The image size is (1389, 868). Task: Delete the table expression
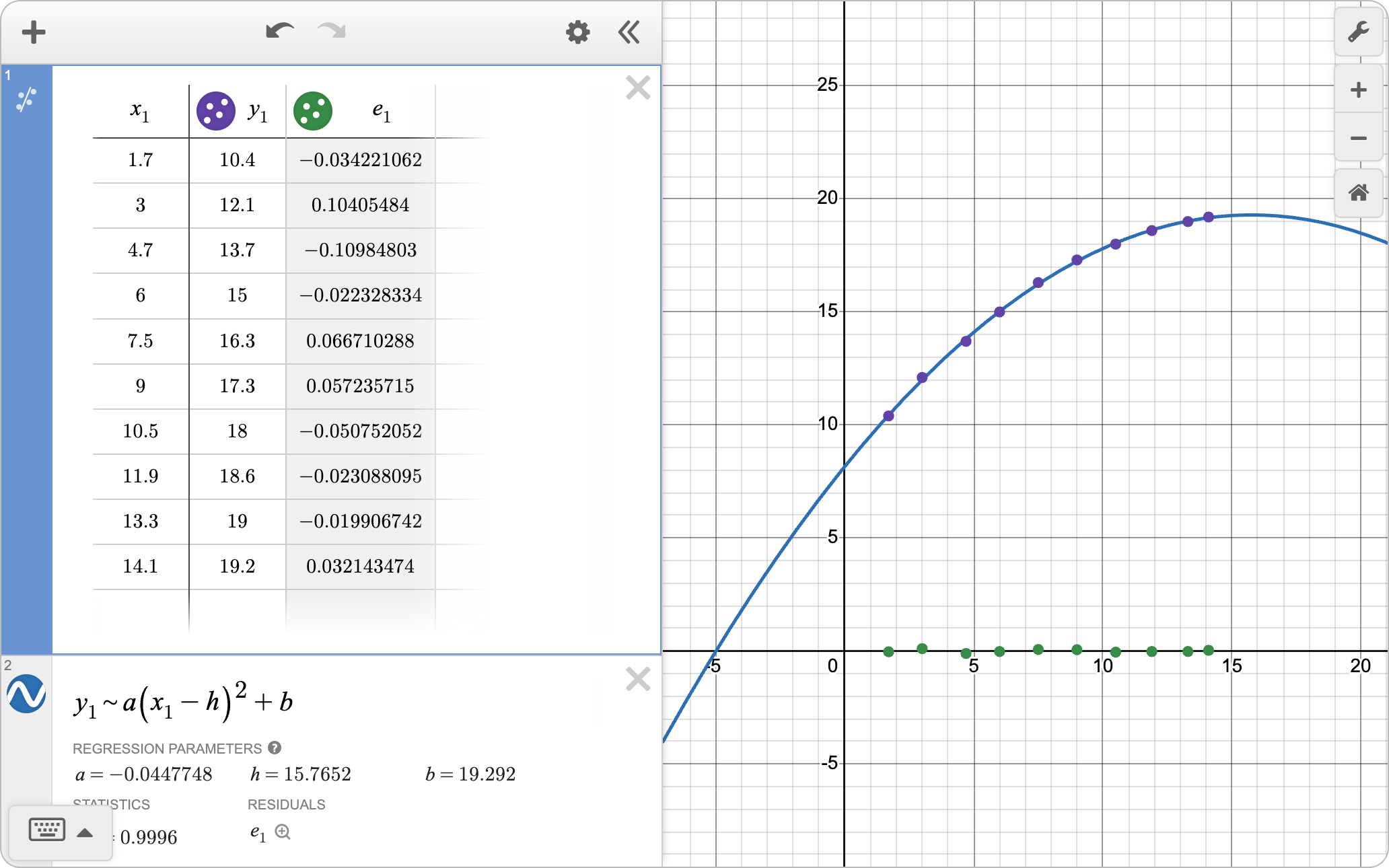point(638,87)
